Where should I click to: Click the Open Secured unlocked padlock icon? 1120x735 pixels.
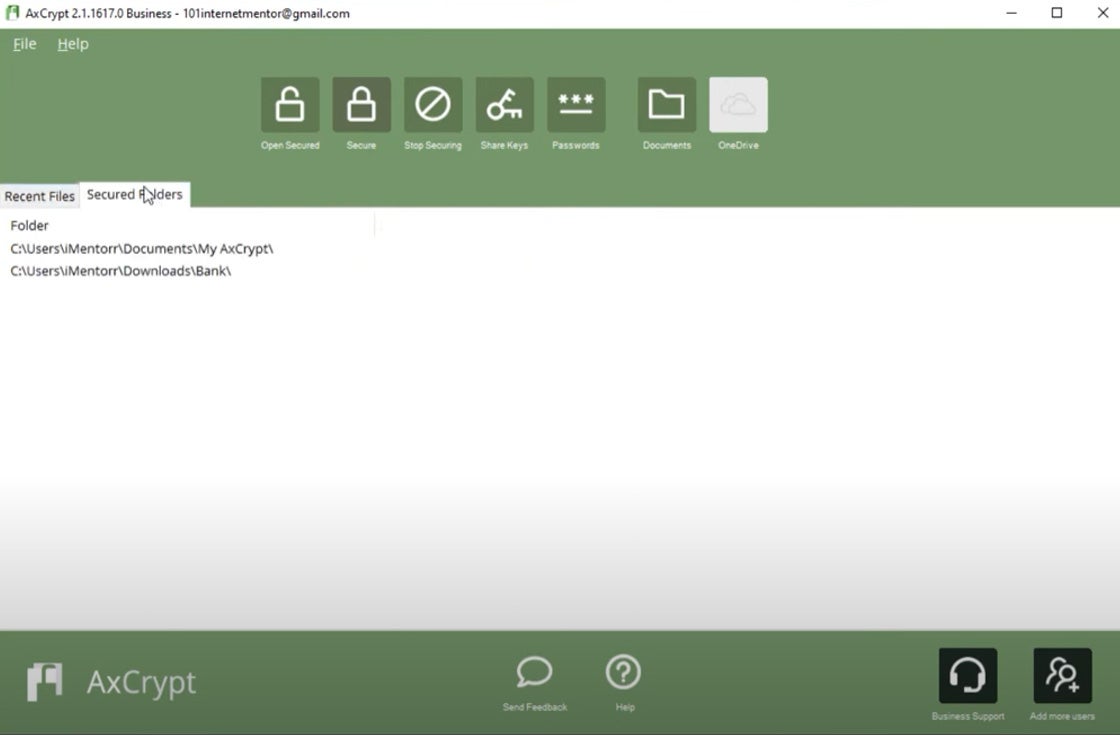coord(290,105)
